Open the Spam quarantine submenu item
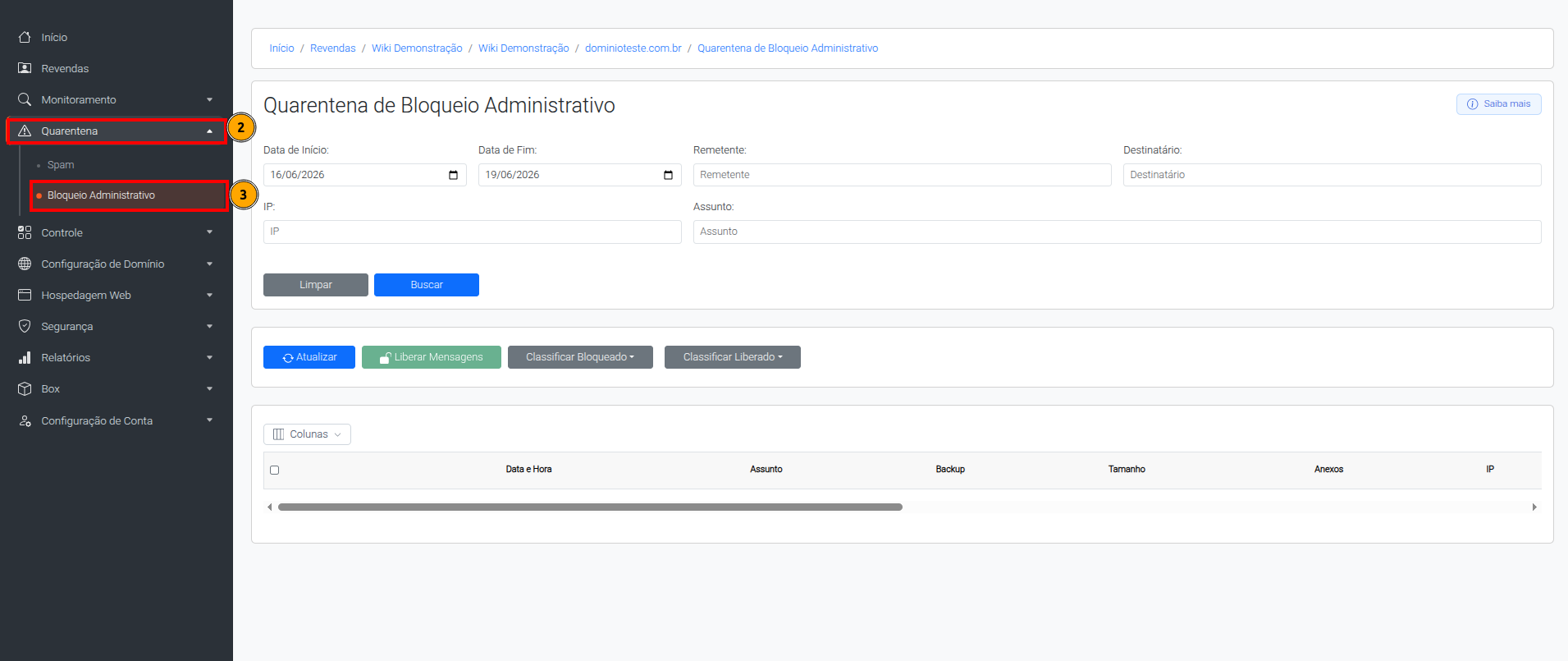1568x661 pixels. click(x=61, y=165)
